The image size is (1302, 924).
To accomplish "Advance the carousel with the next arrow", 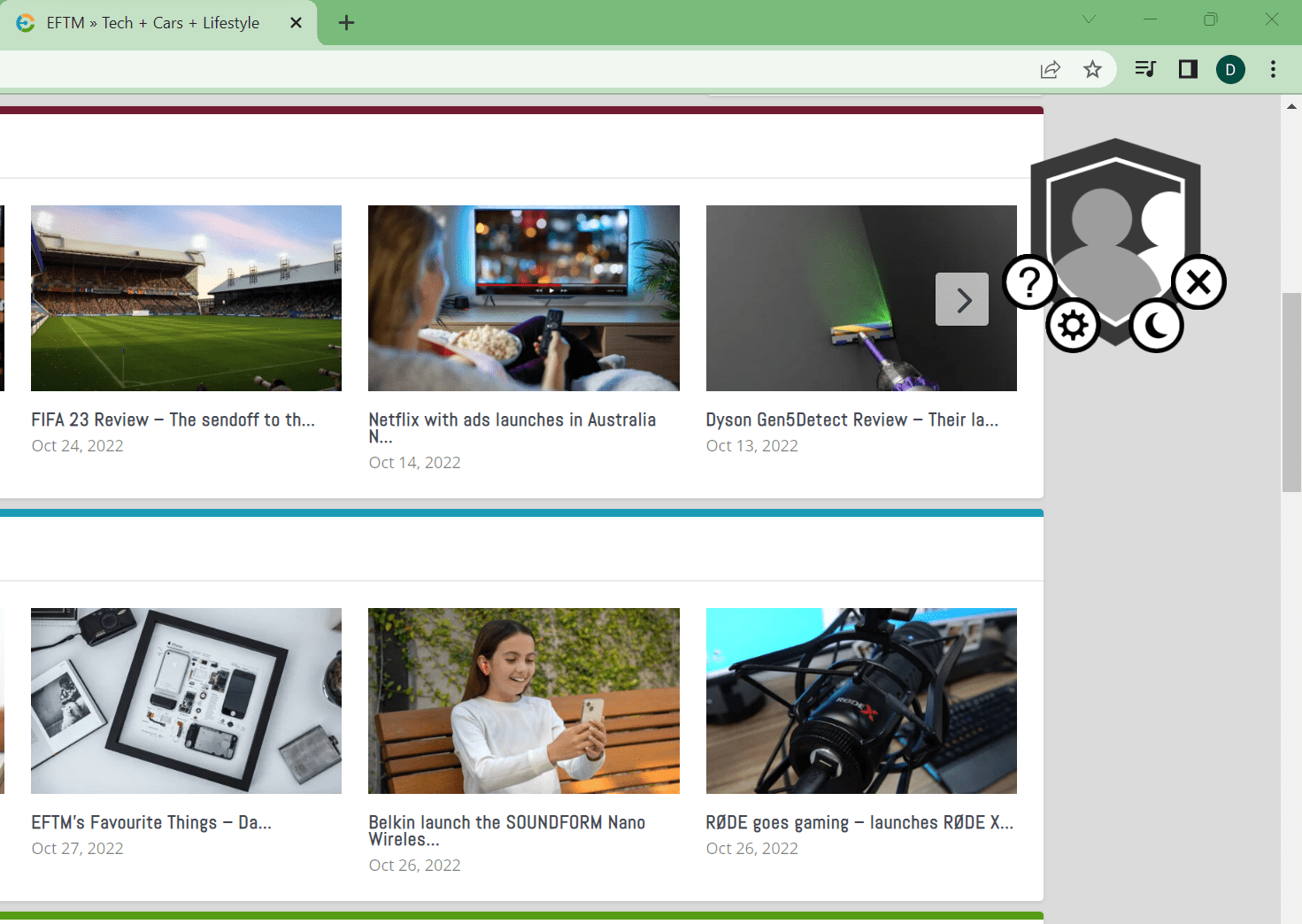I will point(962,299).
